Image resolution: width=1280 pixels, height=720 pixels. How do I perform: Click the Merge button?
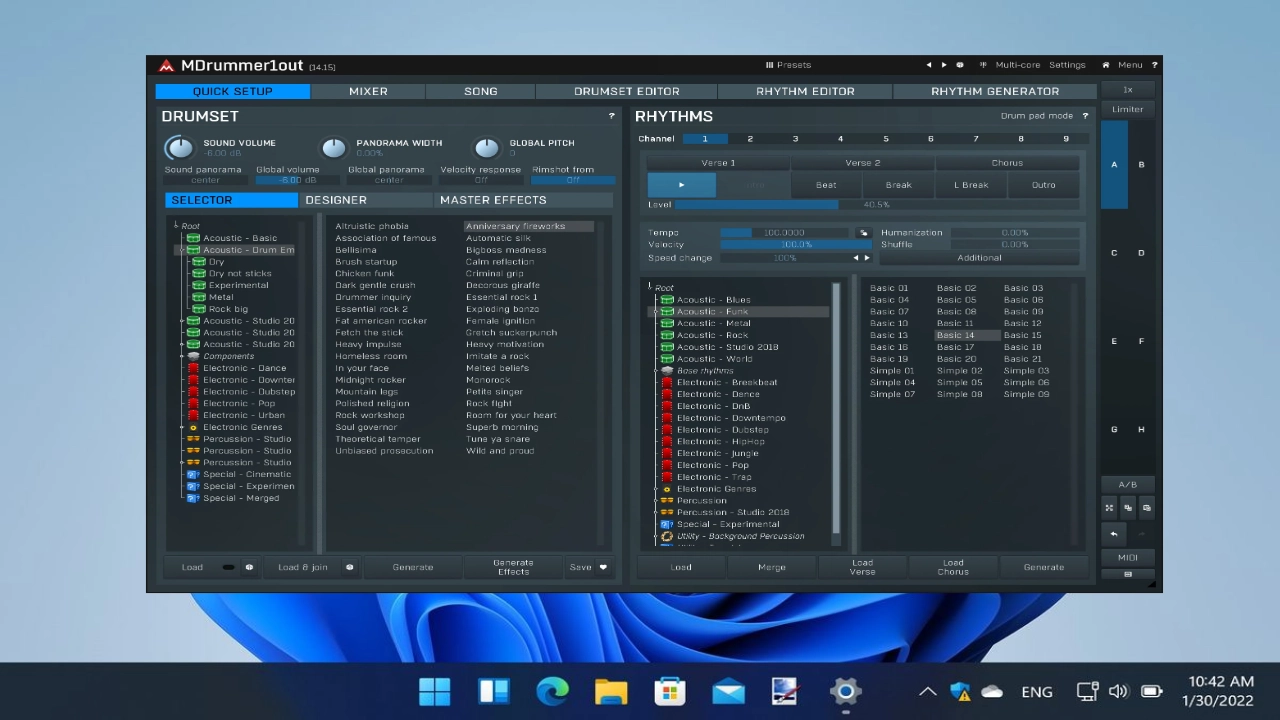[x=771, y=567]
